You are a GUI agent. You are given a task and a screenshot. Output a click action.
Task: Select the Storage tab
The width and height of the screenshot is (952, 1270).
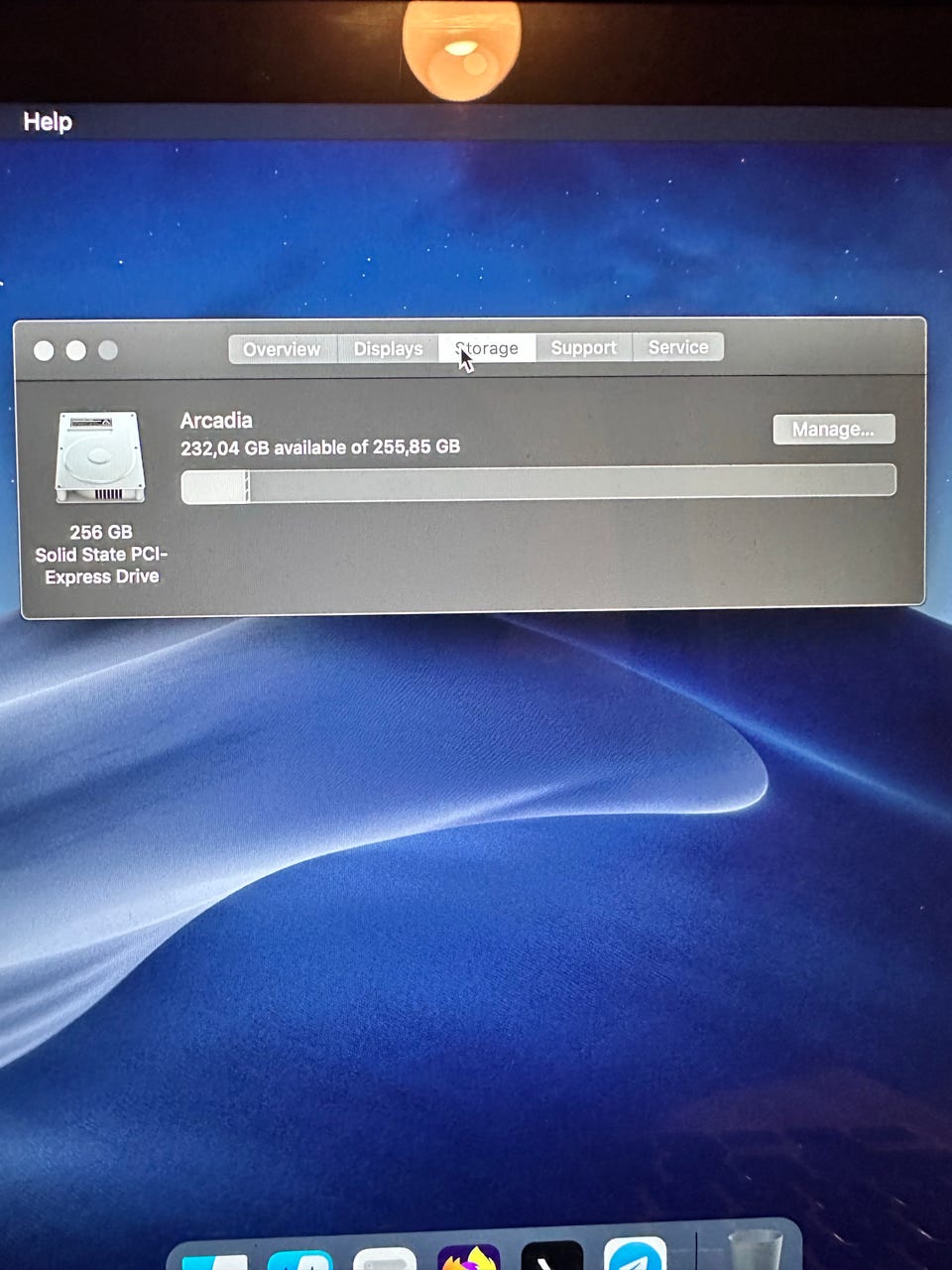pyautogui.click(x=487, y=347)
